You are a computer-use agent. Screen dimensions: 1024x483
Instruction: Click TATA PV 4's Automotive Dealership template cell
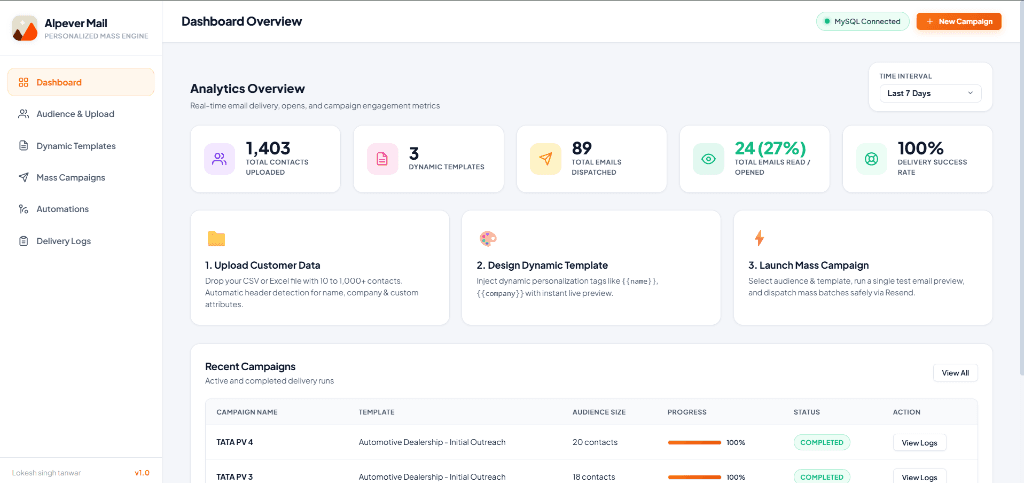(x=432, y=443)
